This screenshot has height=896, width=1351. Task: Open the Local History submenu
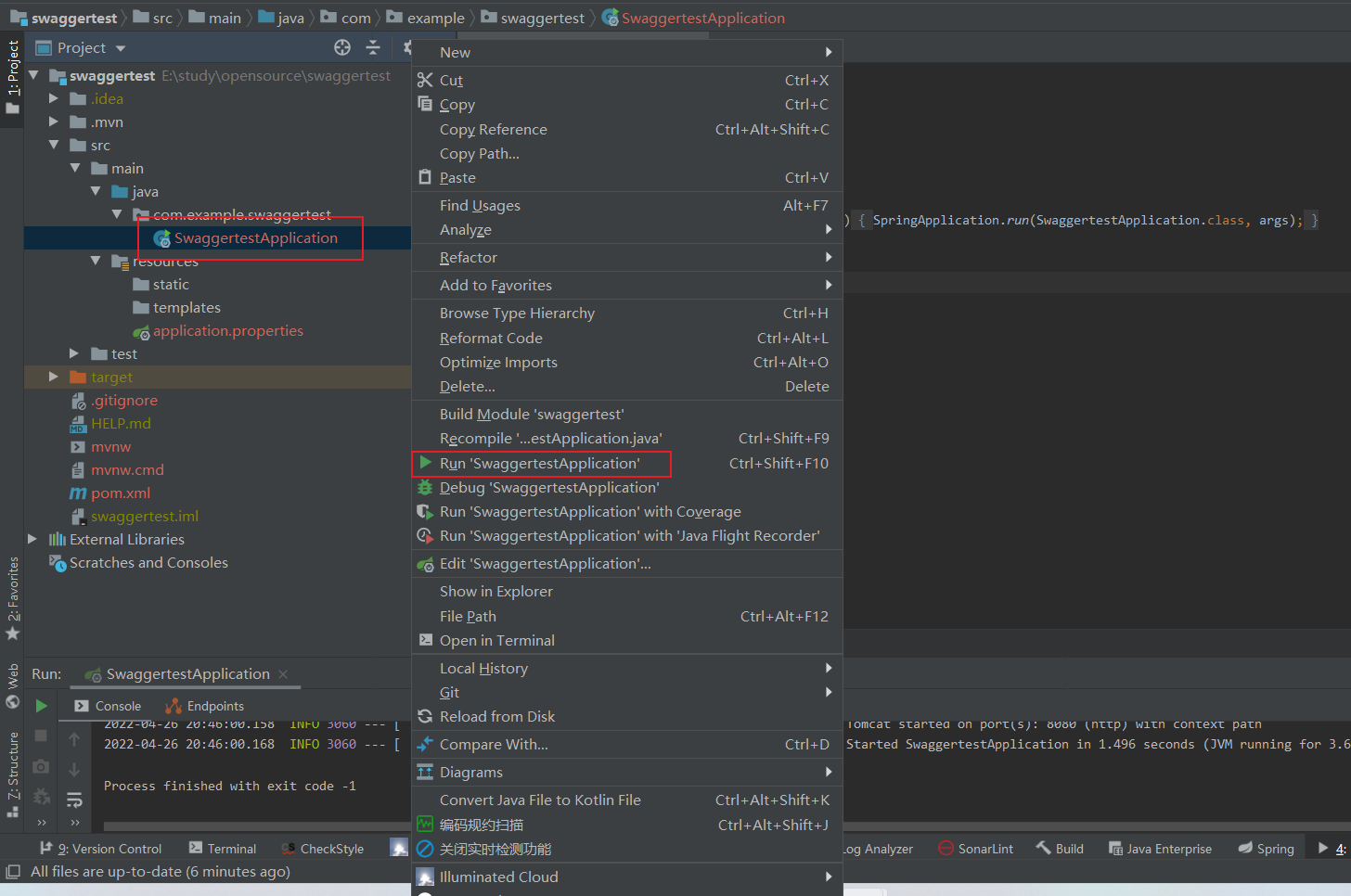(x=627, y=668)
